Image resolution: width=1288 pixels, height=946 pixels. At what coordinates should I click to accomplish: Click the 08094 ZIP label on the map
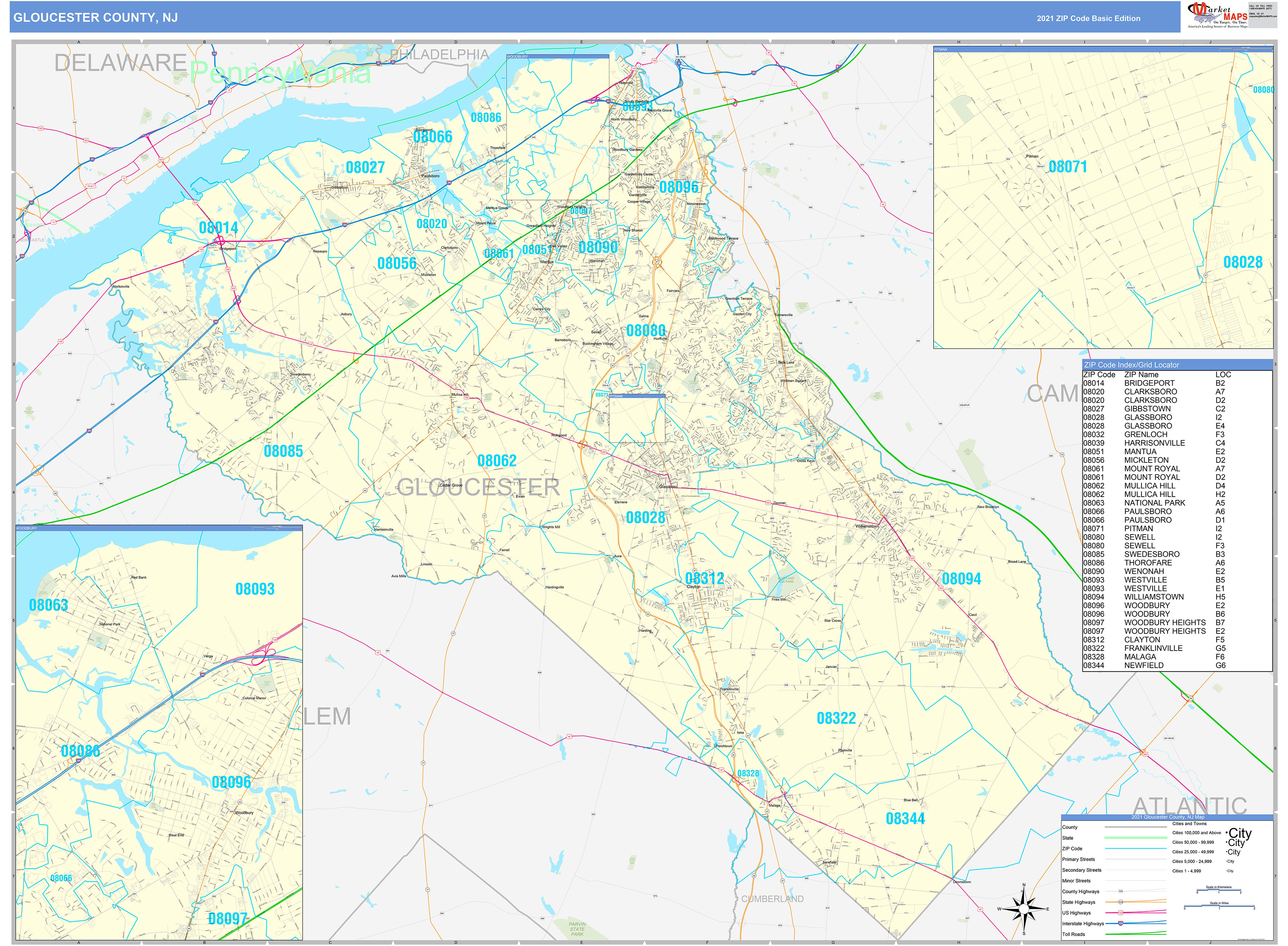pos(962,579)
